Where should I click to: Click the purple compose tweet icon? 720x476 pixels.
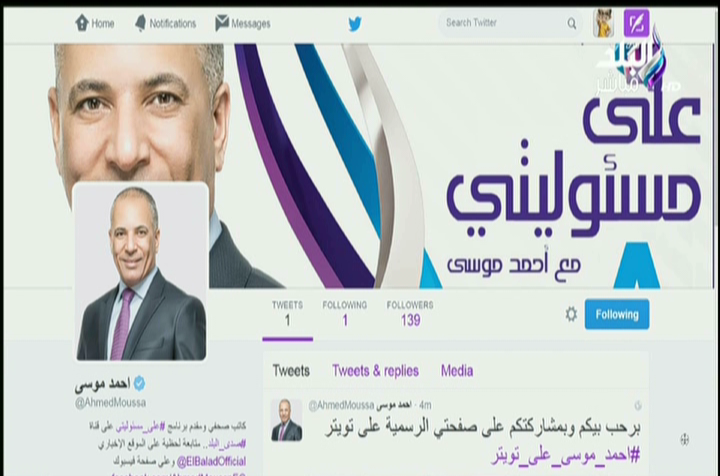click(x=636, y=22)
